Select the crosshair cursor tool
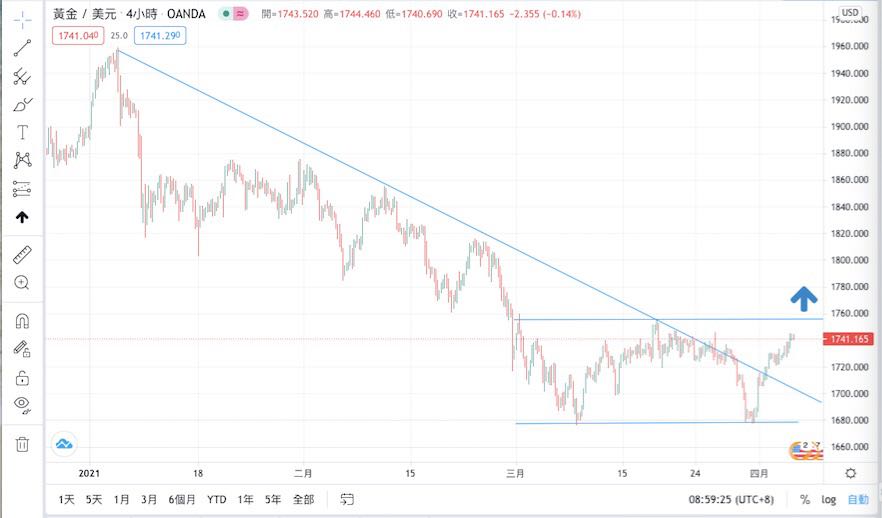 tap(22, 20)
